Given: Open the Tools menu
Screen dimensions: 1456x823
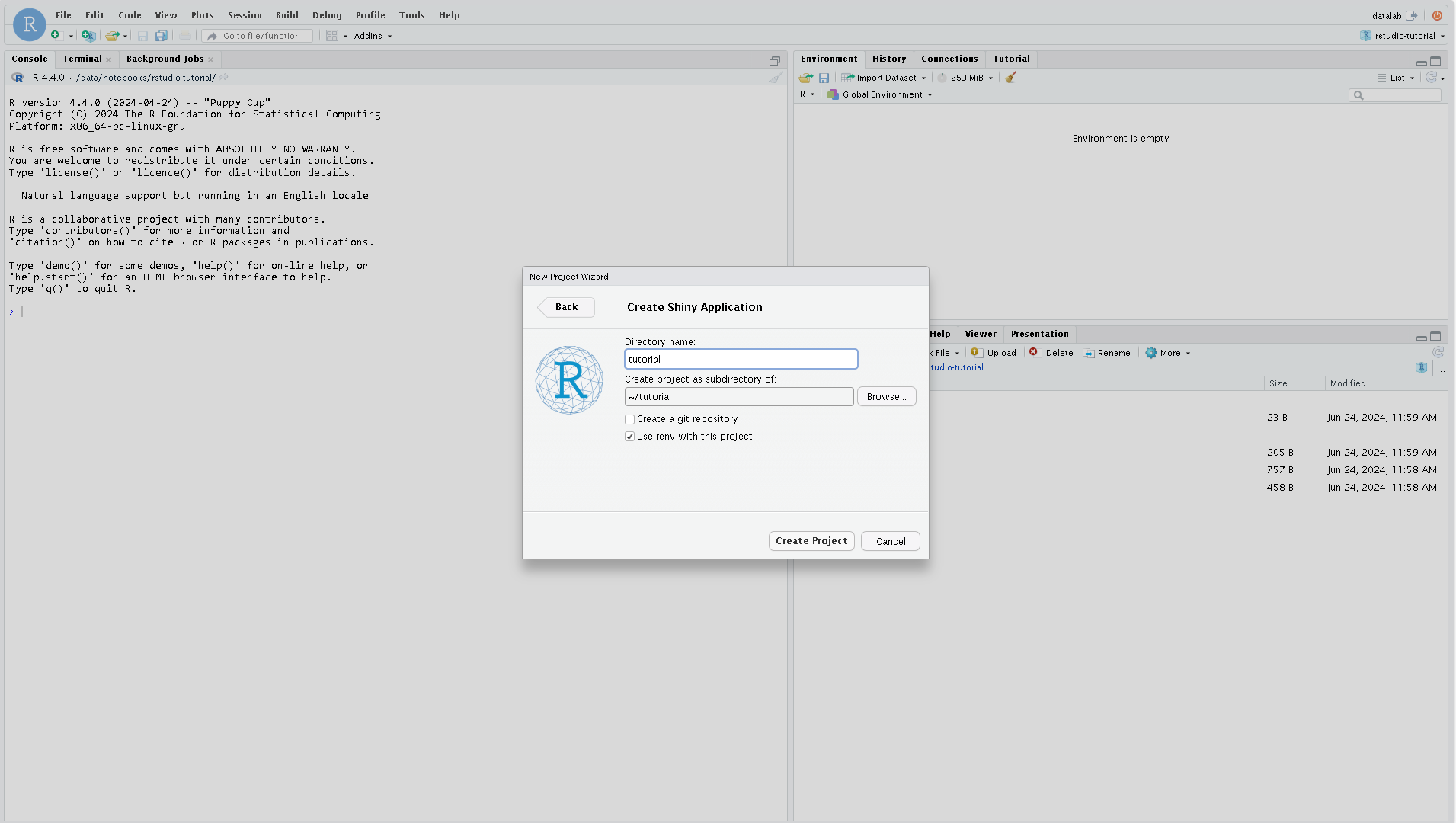Looking at the screenshot, I should pos(411,15).
